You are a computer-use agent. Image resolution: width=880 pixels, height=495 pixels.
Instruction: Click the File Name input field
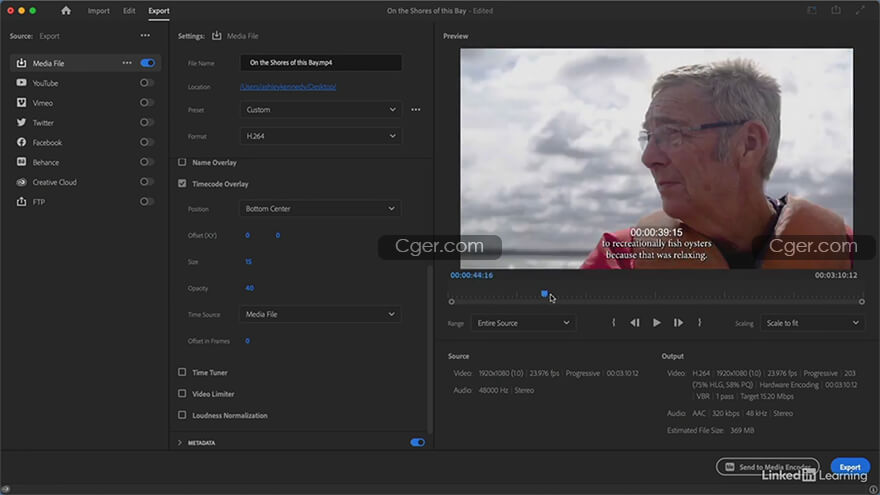[320, 62]
